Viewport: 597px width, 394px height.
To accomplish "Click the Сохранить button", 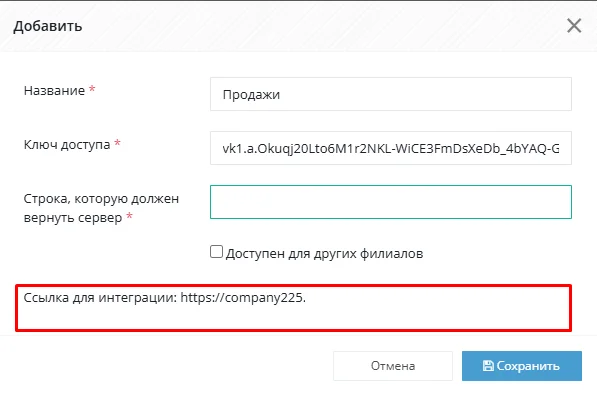I will point(522,366).
